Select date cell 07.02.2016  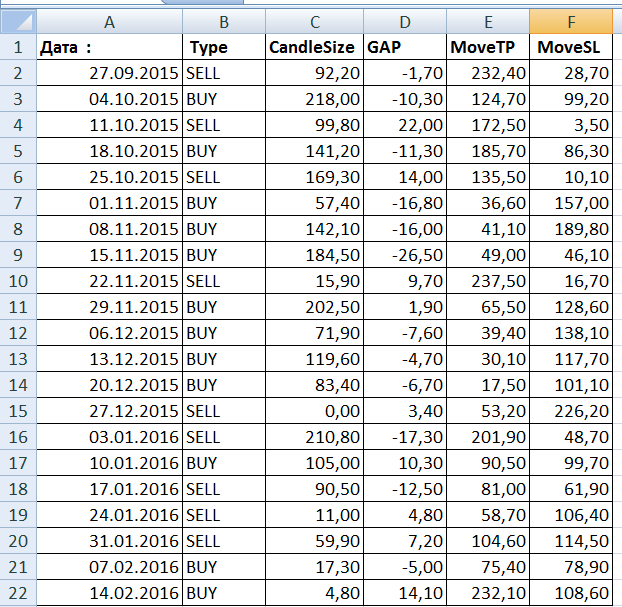pyautogui.click(x=109, y=567)
